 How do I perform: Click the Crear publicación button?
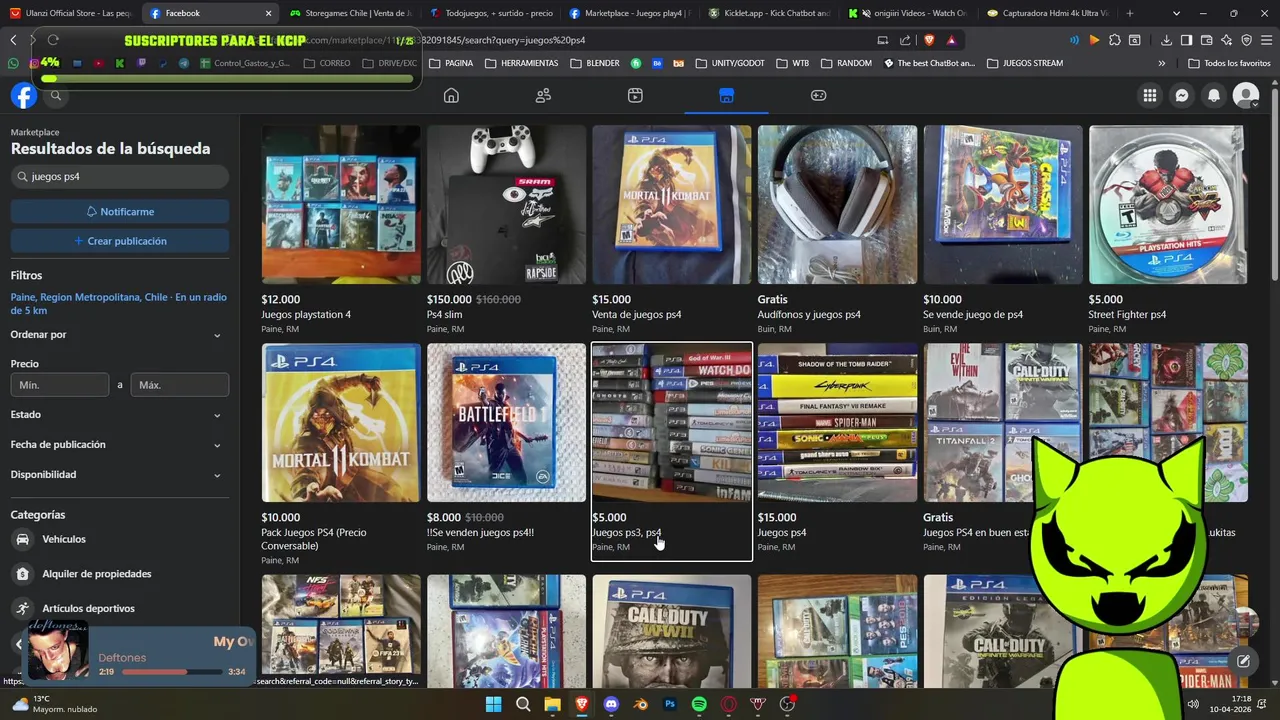click(120, 241)
